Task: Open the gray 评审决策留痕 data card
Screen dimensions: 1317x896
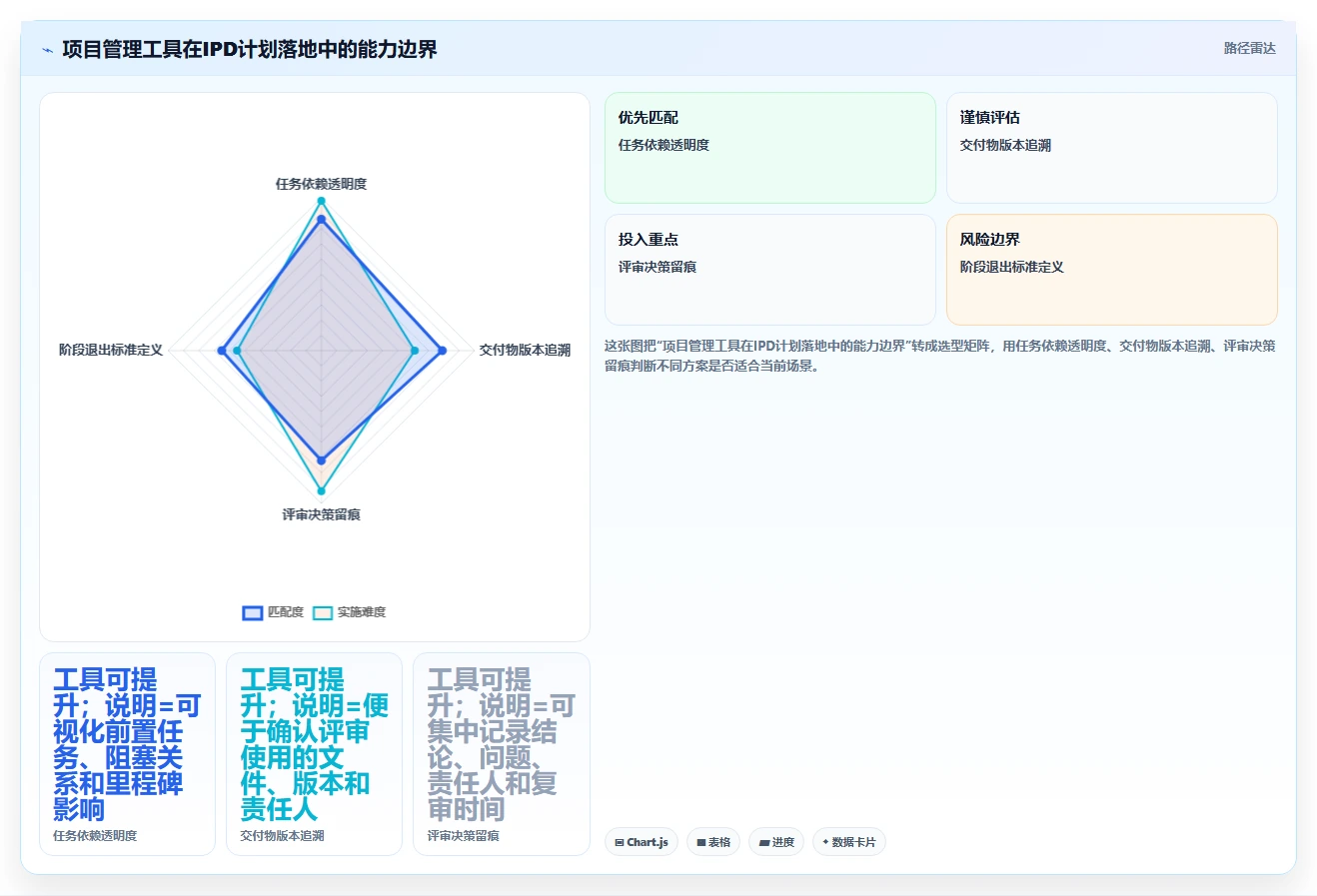Action: pos(502,754)
